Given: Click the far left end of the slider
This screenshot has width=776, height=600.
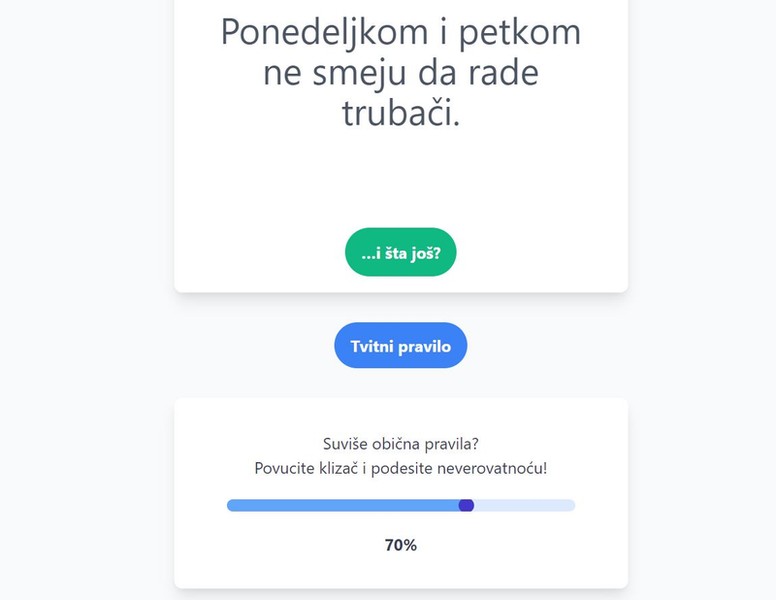Looking at the screenshot, I should pos(230,505).
